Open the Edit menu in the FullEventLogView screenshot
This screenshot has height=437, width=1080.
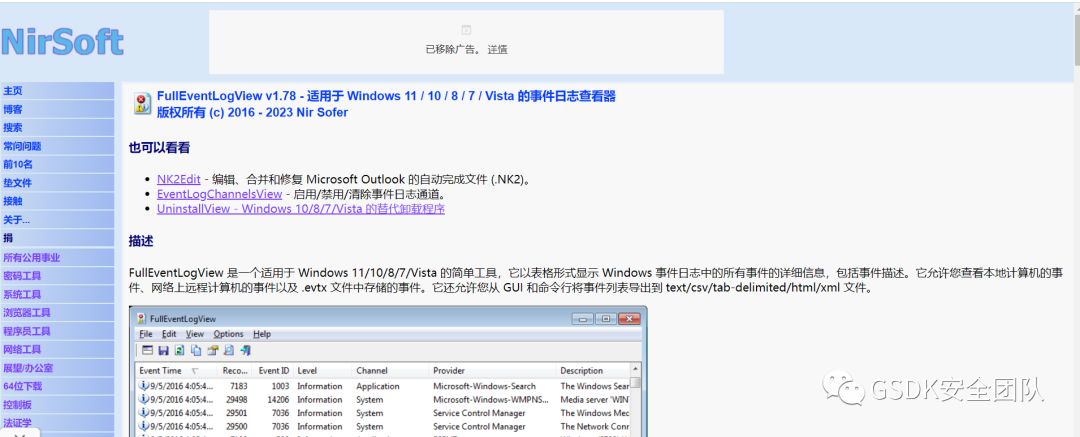click(169, 334)
